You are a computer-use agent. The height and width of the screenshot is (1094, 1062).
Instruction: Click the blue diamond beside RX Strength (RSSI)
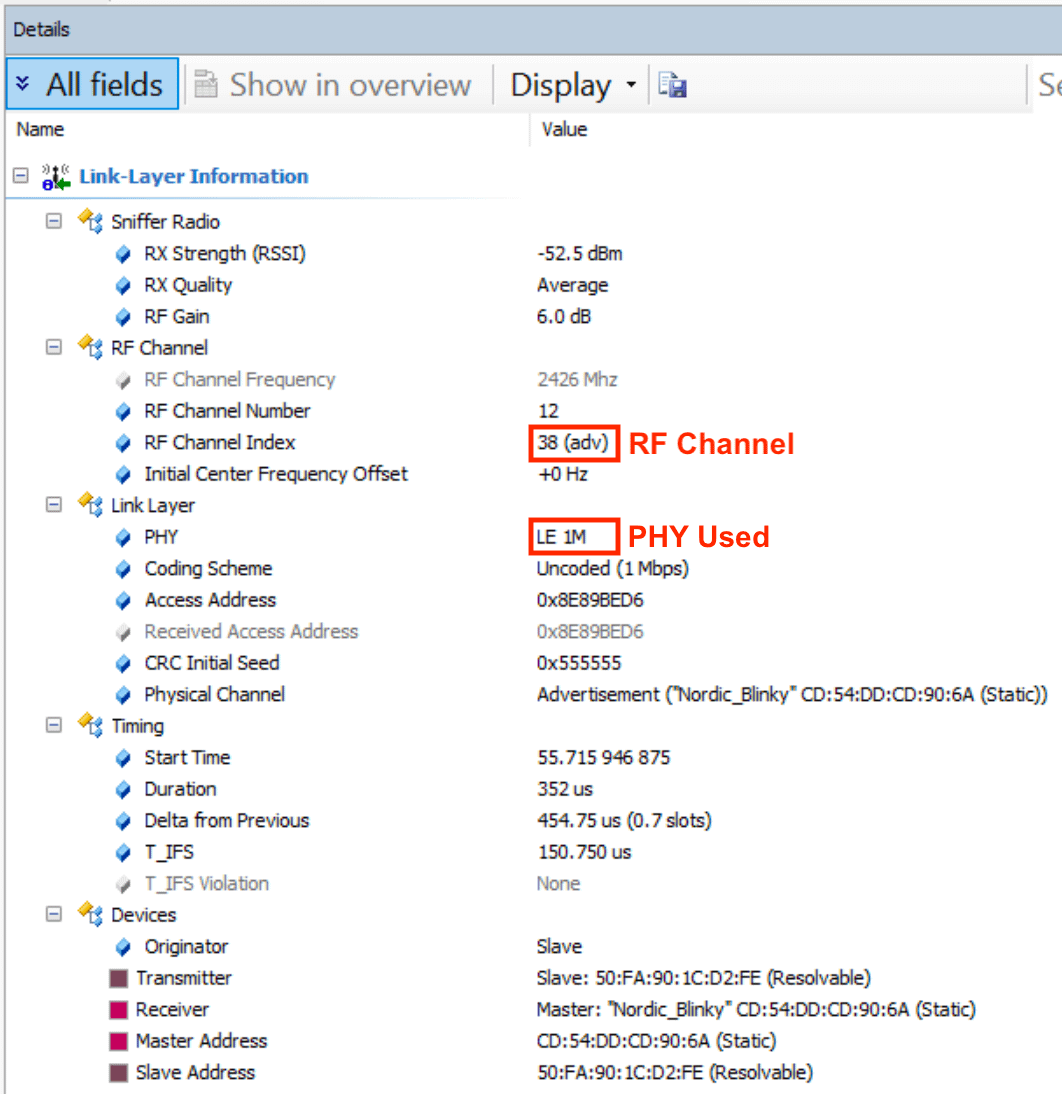(122, 253)
